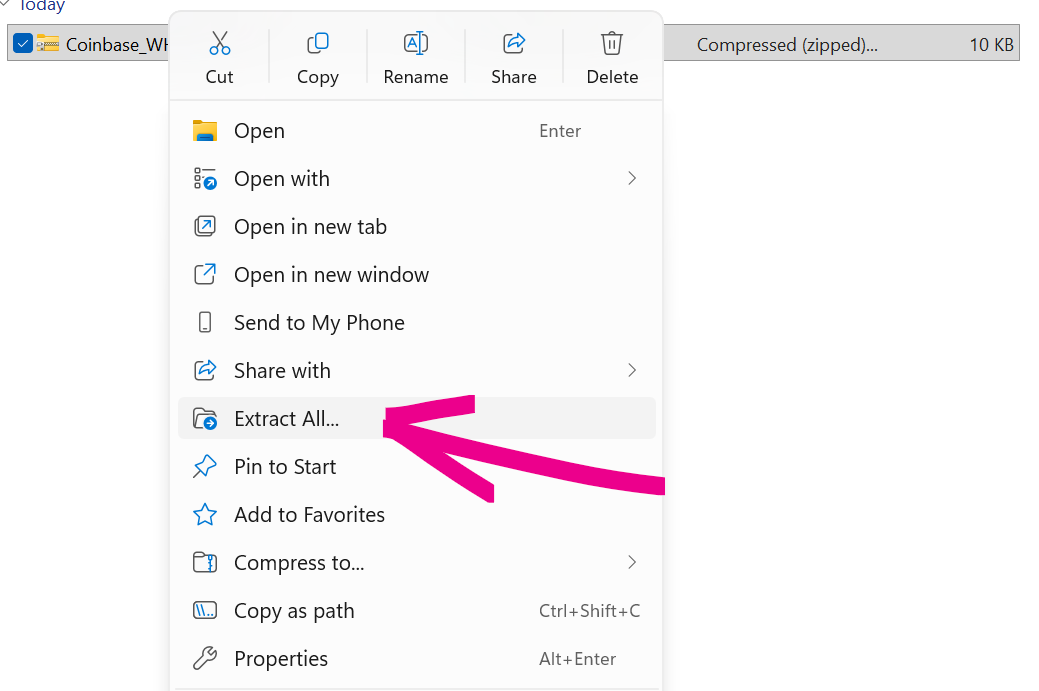1039x691 pixels.
Task: Expand the Open with submenu arrow
Action: [x=631, y=179]
